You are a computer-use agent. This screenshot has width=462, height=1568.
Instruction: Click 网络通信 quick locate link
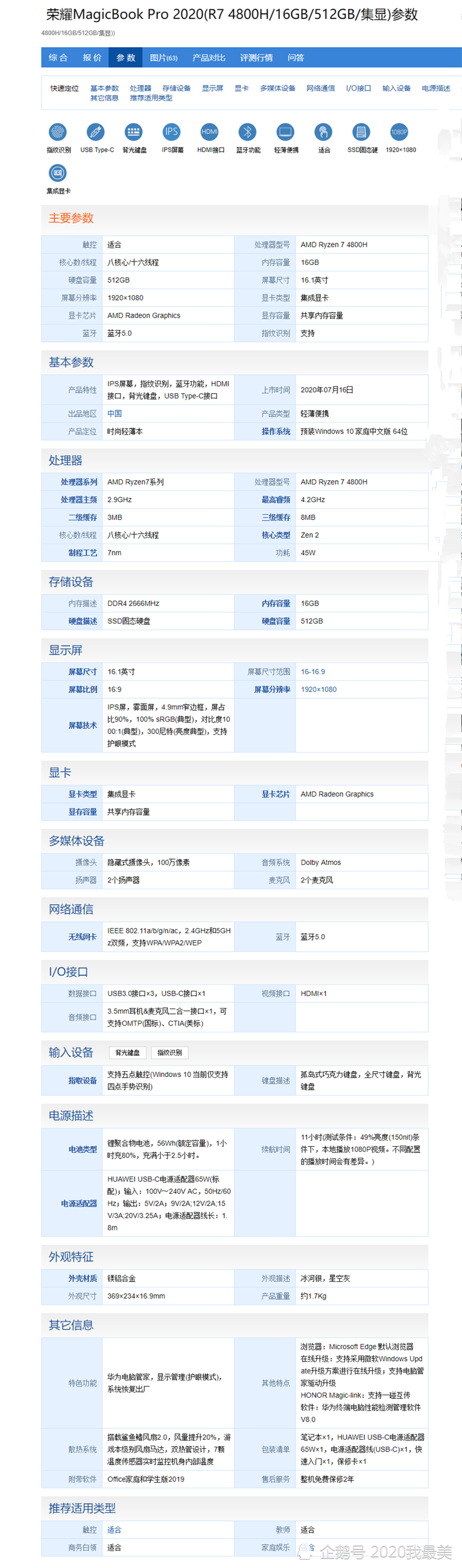321,88
